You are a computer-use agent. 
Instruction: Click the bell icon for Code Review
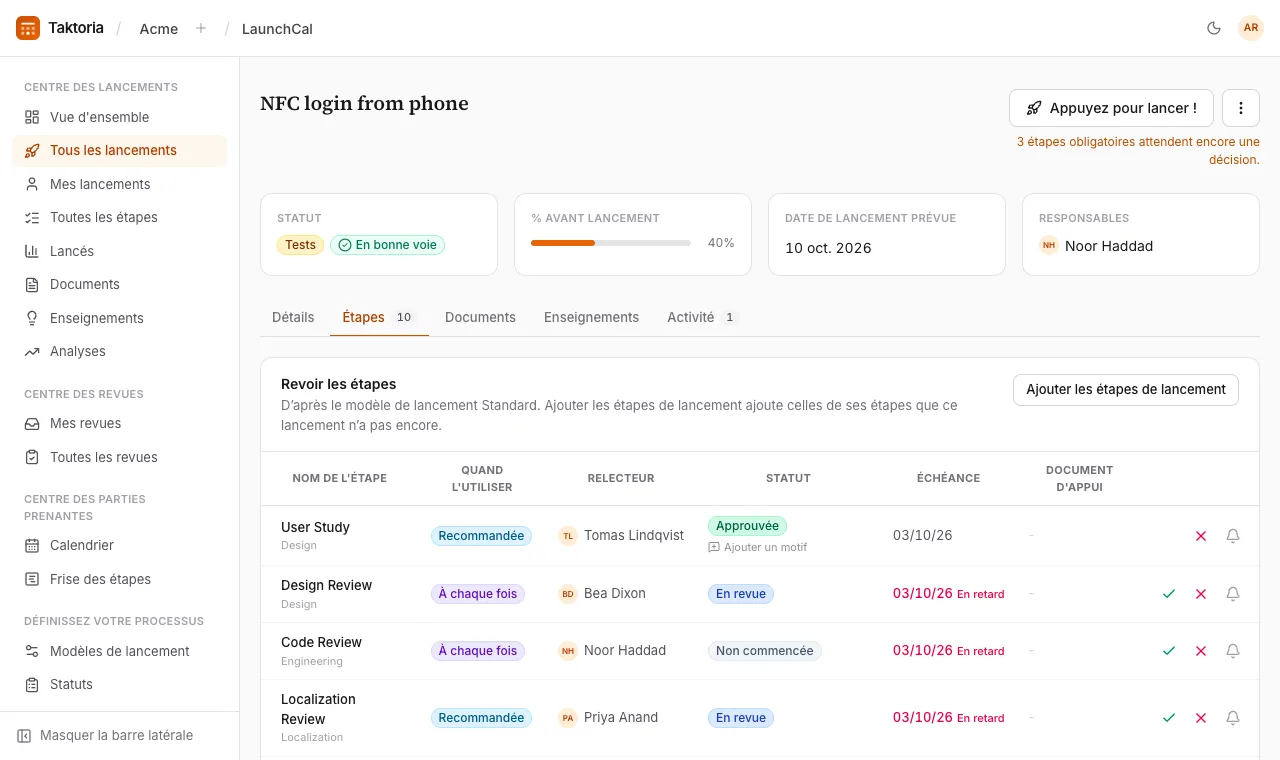[1233, 651]
